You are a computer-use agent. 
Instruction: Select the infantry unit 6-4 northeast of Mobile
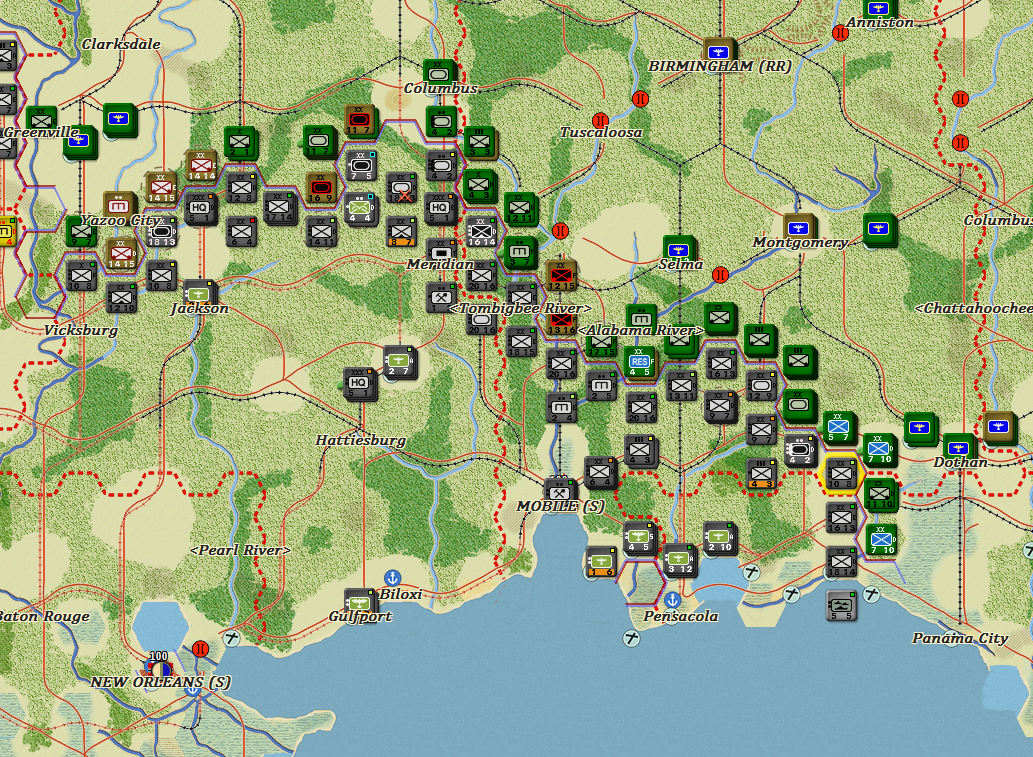pos(600,474)
